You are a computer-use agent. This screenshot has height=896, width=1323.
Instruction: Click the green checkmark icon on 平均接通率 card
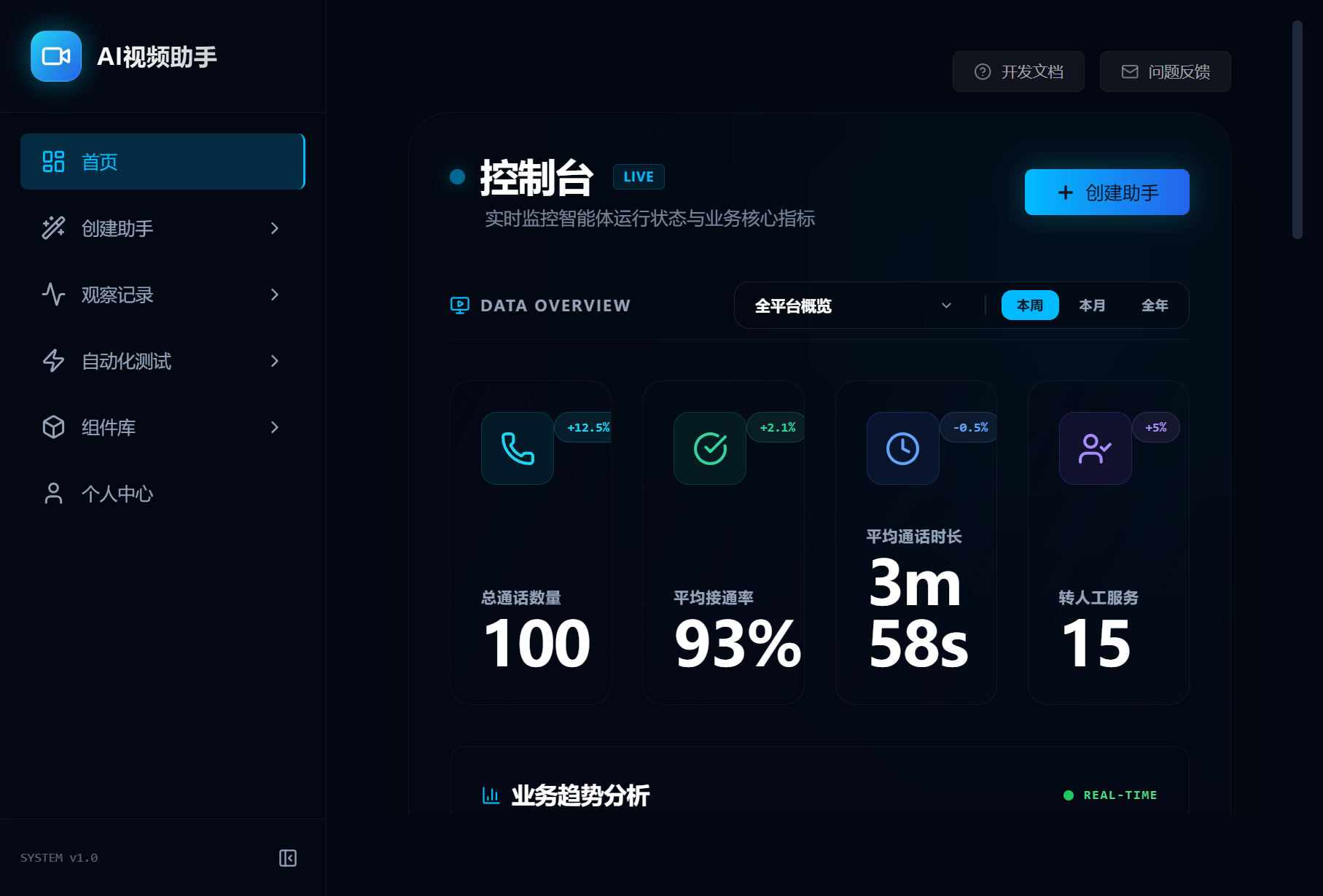(710, 448)
